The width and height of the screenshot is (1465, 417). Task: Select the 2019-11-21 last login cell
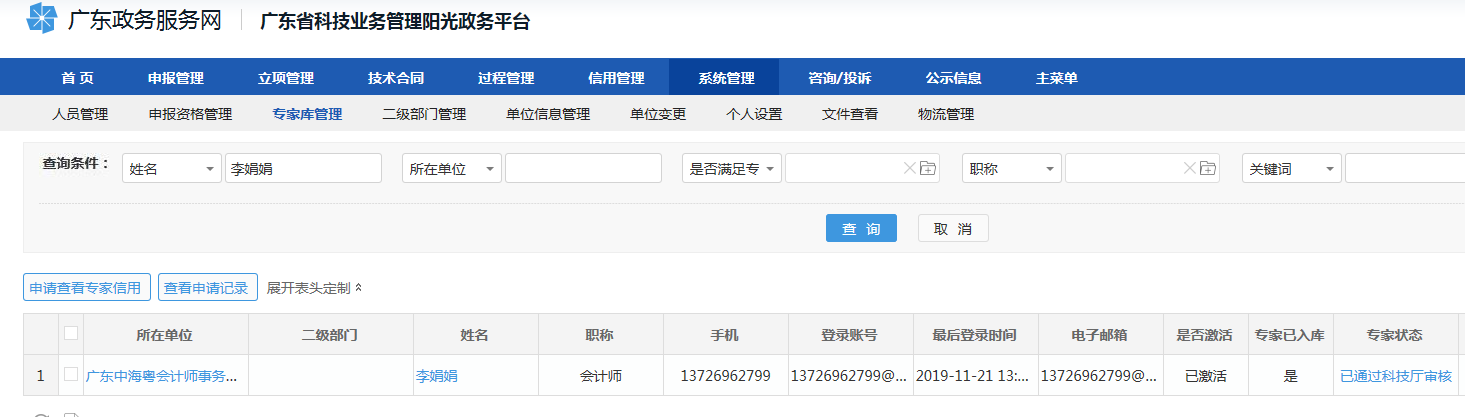(x=975, y=376)
